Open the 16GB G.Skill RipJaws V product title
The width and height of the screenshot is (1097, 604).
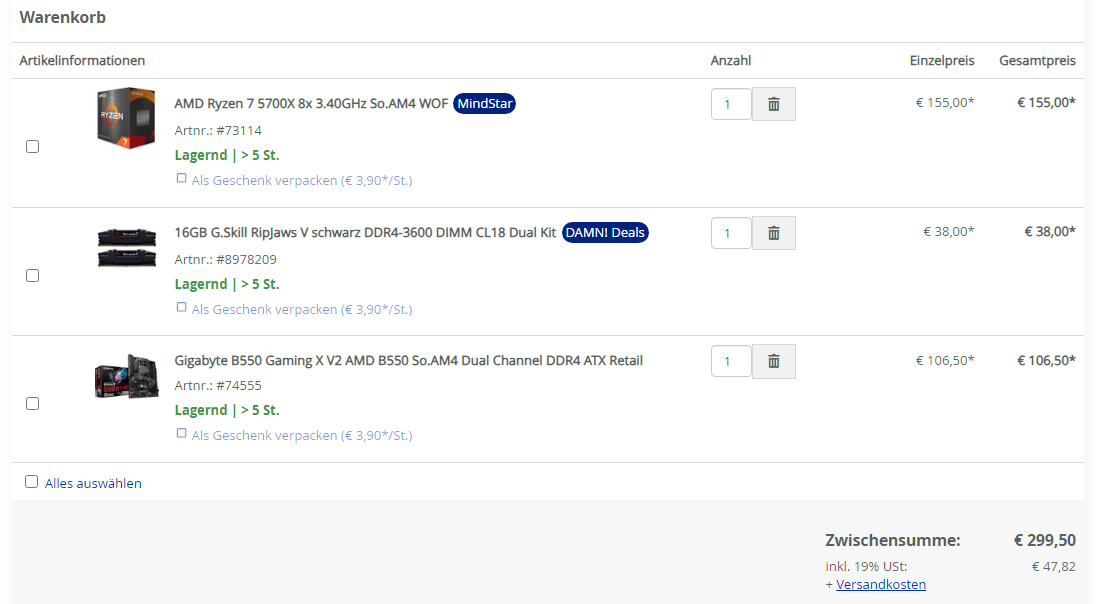[x=365, y=232]
